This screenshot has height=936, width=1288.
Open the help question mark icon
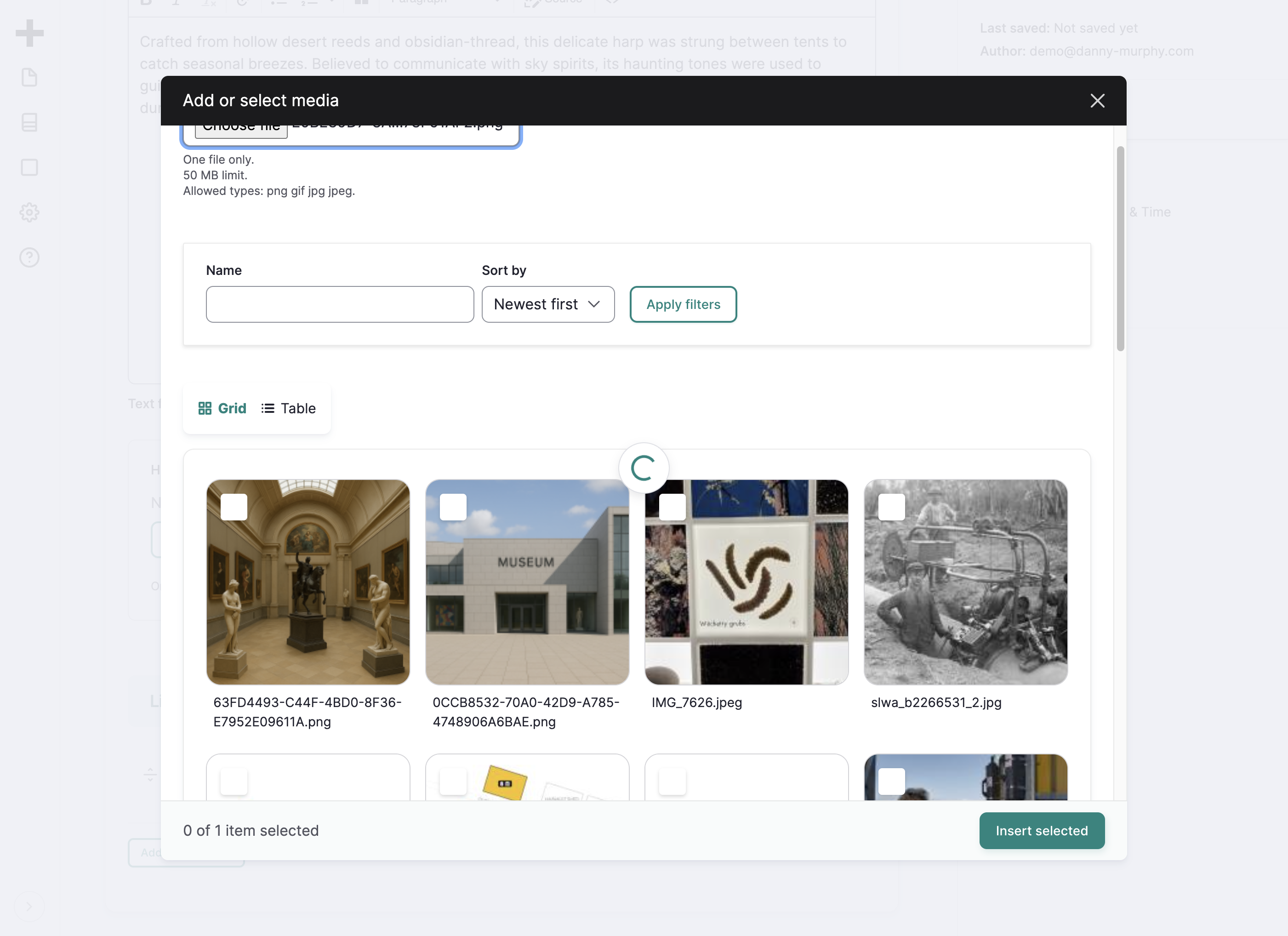[x=29, y=257]
